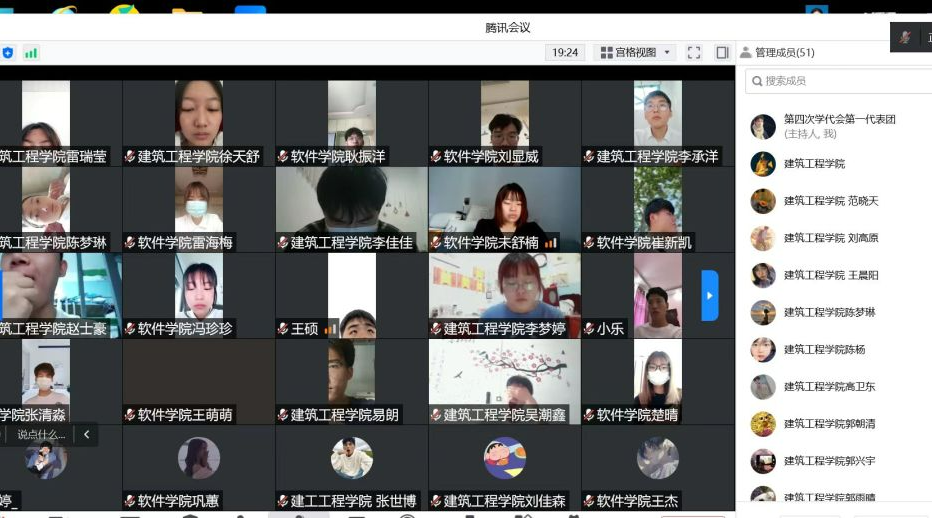932x518 pixels.
Task: Select member 建筑工程学院 范晓天 in list
Action: point(830,201)
